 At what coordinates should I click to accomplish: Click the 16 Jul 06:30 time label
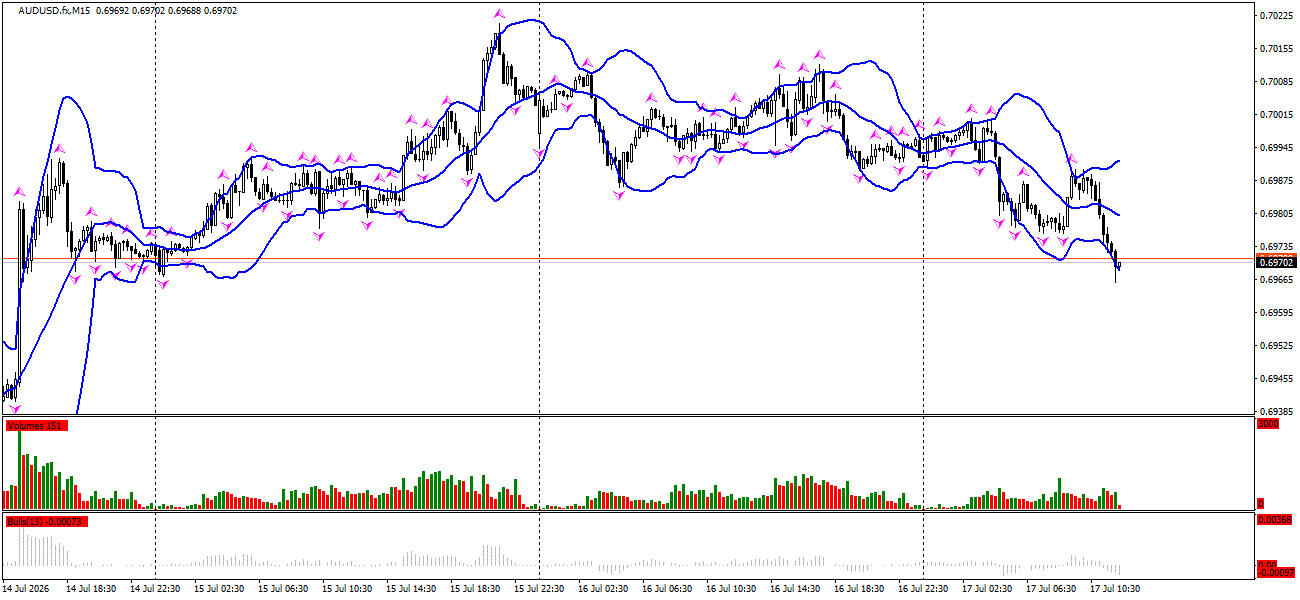pyautogui.click(x=667, y=589)
